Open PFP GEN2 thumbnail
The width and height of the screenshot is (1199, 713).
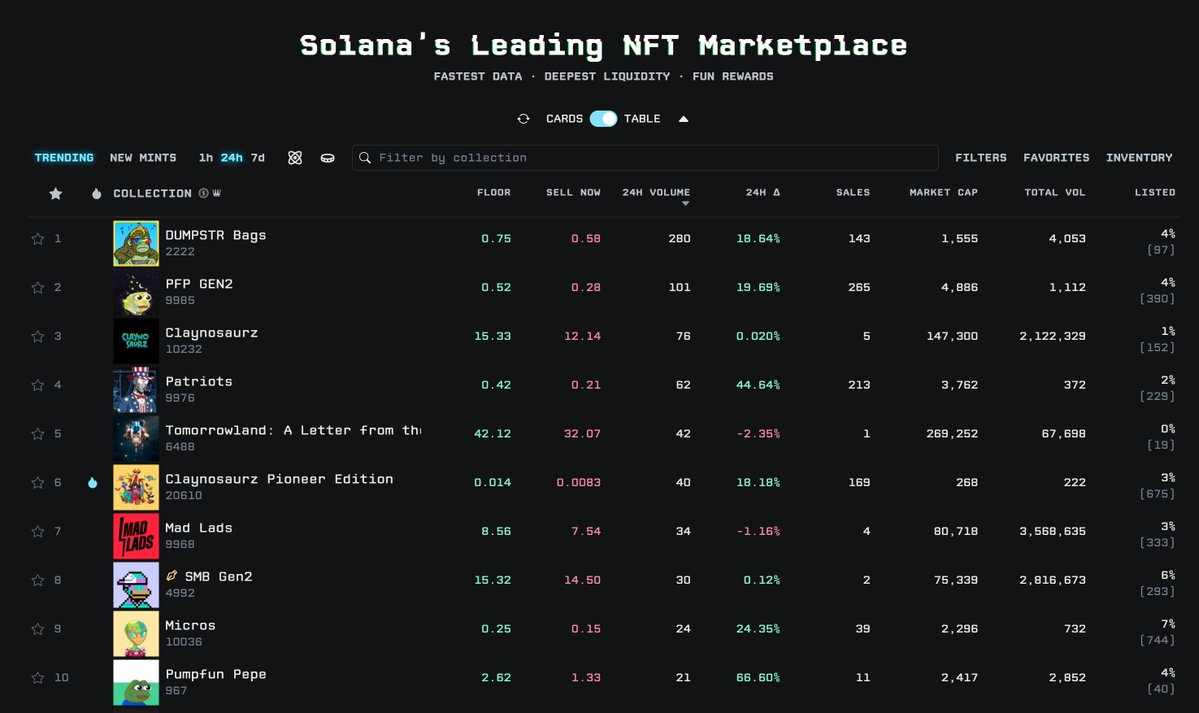(x=136, y=292)
